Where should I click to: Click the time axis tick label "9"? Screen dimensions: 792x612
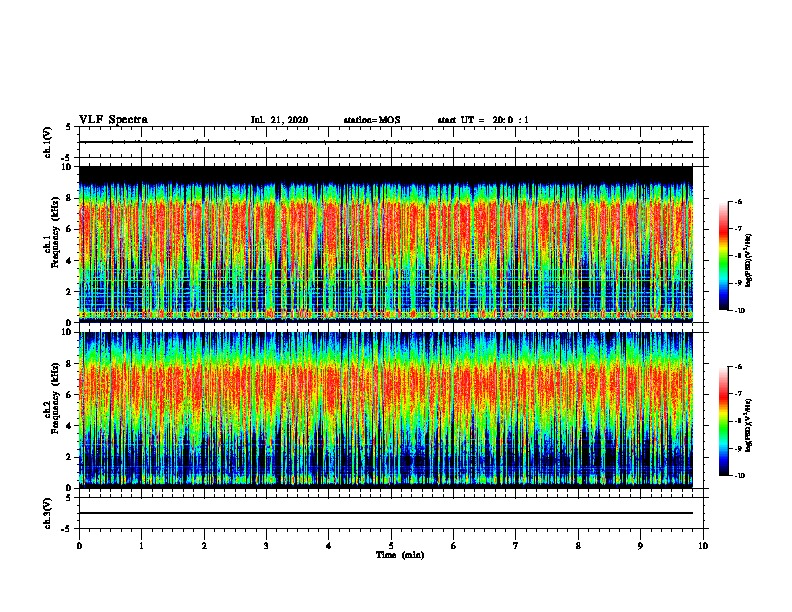(x=640, y=546)
